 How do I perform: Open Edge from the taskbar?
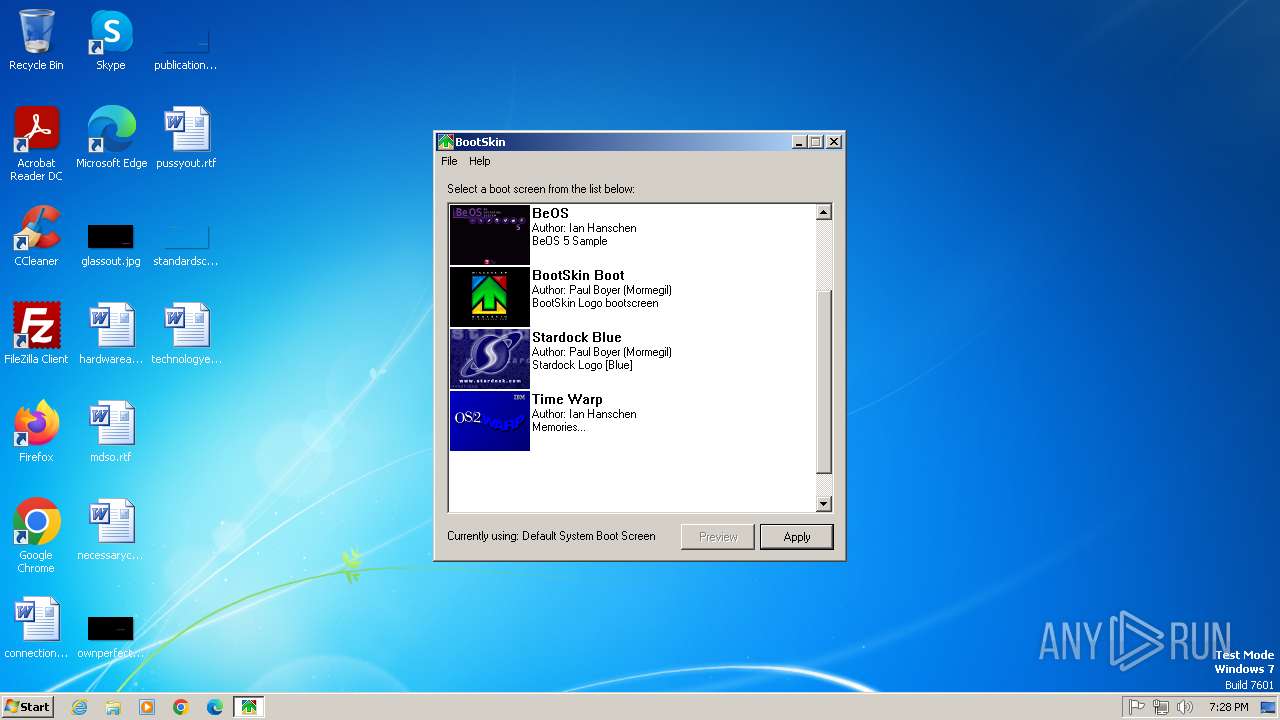(215, 707)
